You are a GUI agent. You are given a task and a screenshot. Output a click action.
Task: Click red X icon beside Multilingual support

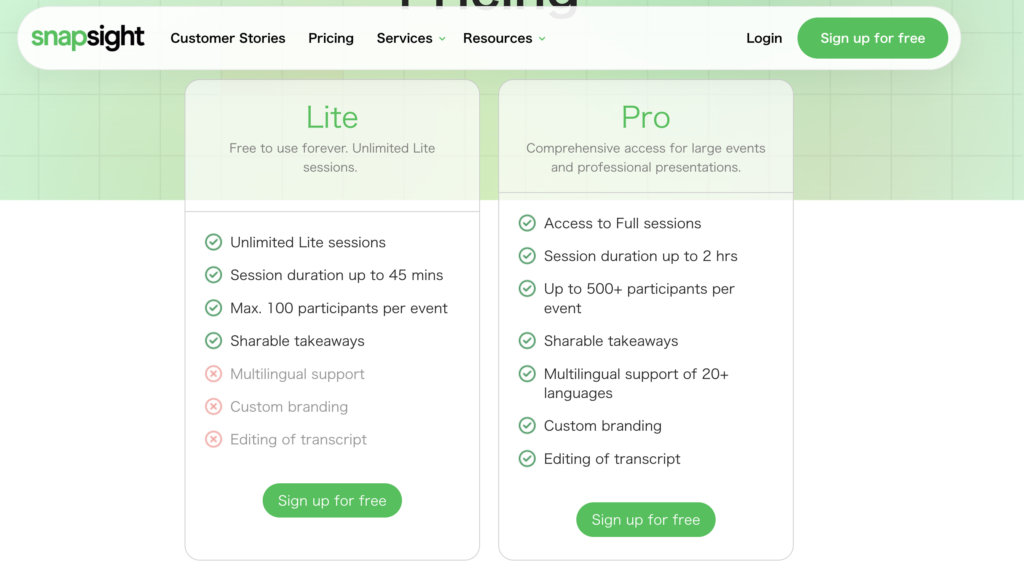click(213, 374)
